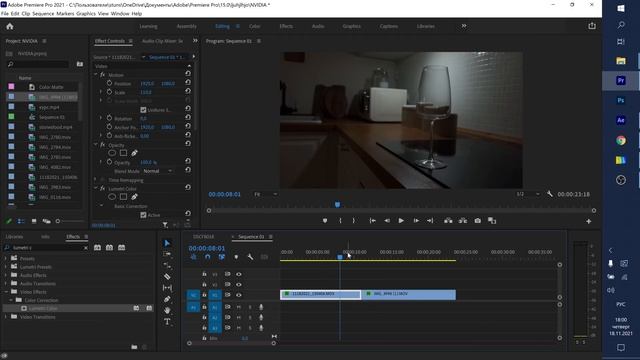The height and width of the screenshot is (360, 640).
Task: Step forward one frame
Action: 416,221
